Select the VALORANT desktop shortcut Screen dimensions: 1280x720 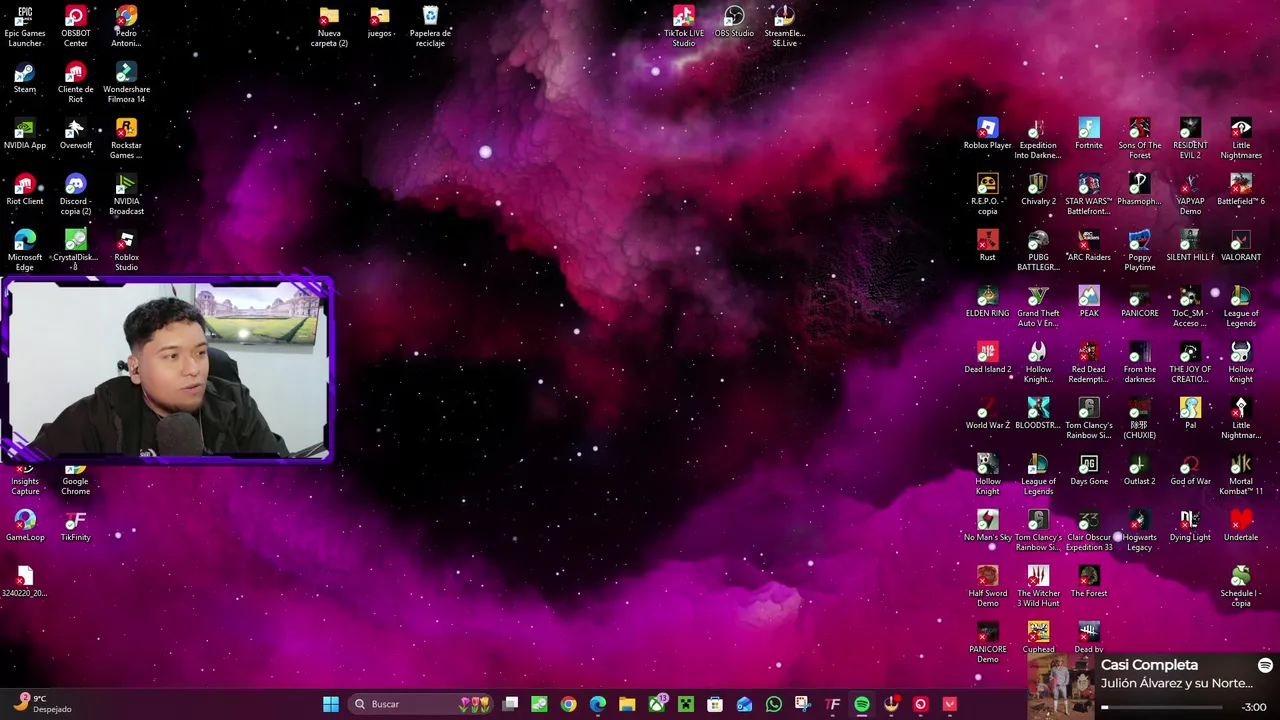(x=1241, y=245)
